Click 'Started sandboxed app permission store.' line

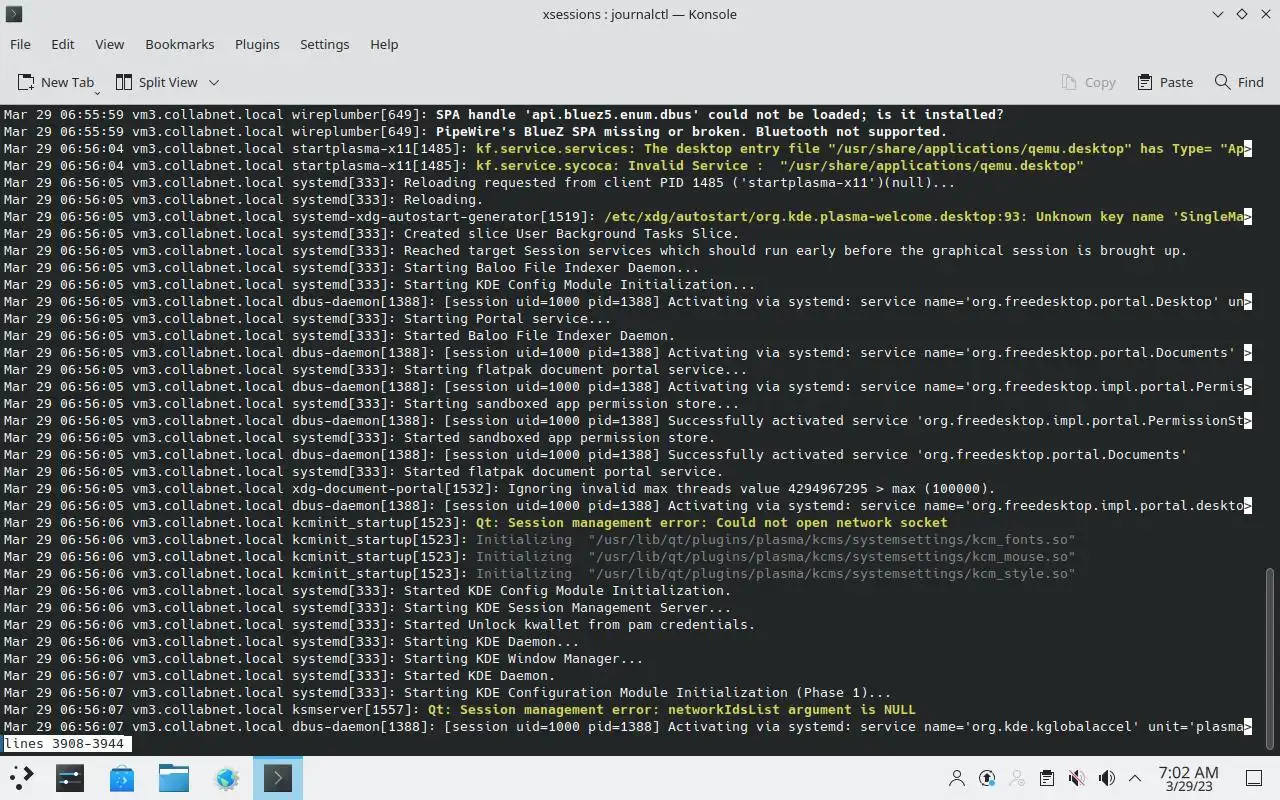(359, 437)
